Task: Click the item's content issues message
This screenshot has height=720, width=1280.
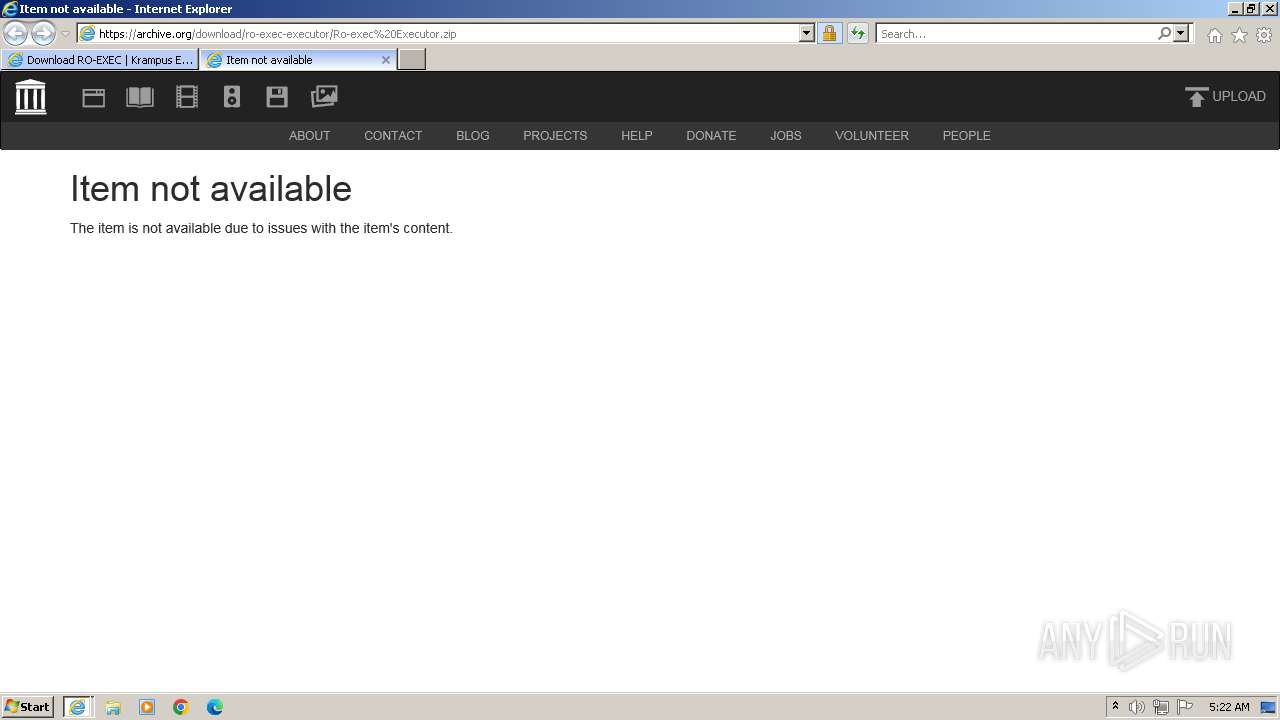Action: [261, 228]
